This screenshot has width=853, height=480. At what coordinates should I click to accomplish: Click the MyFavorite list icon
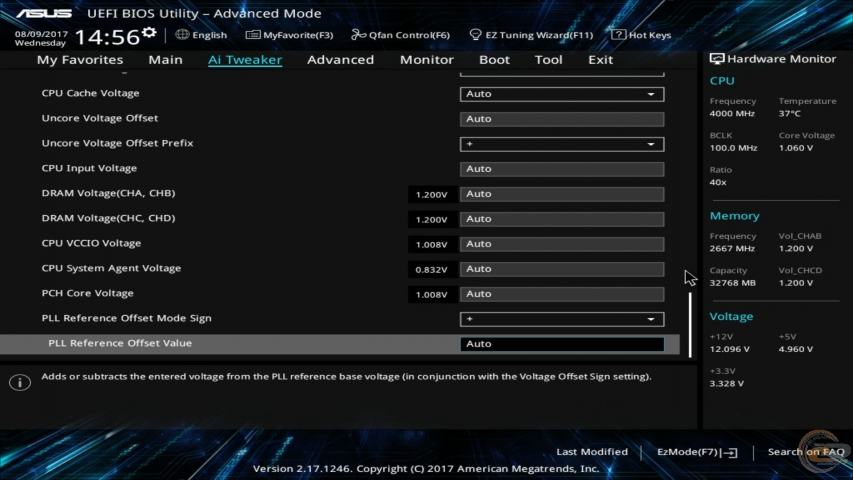click(252, 35)
